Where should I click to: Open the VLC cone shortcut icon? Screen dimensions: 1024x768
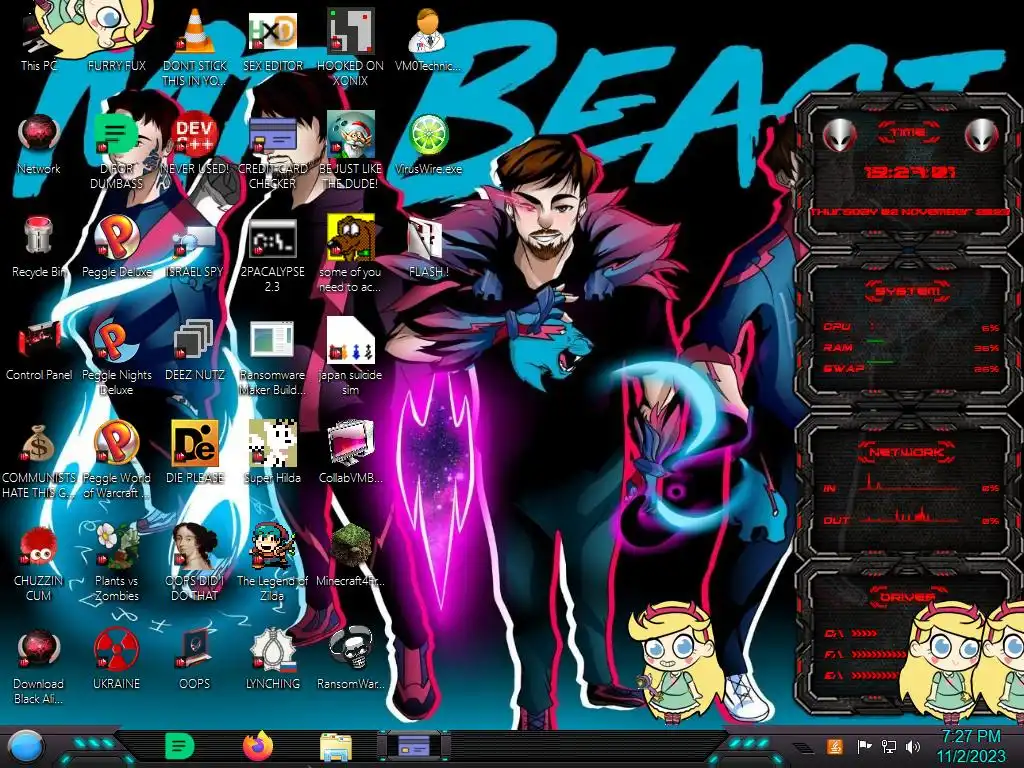pos(195,31)
